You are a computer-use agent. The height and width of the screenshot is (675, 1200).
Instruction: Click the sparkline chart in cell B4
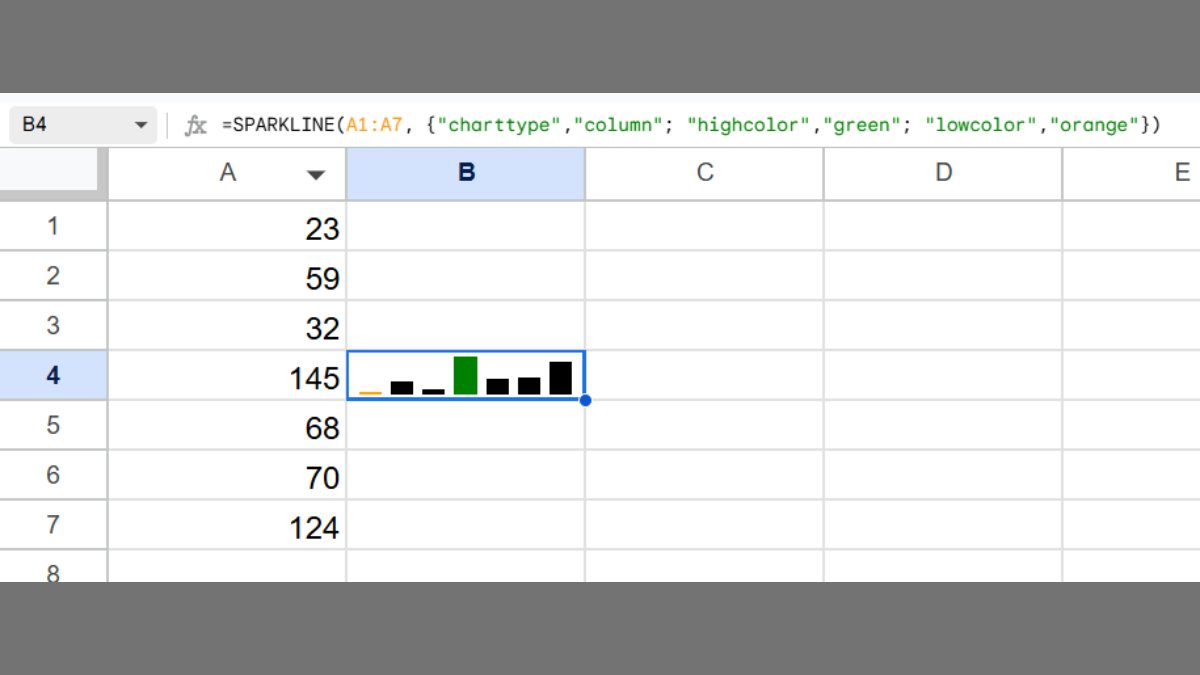tap(466, 376)
